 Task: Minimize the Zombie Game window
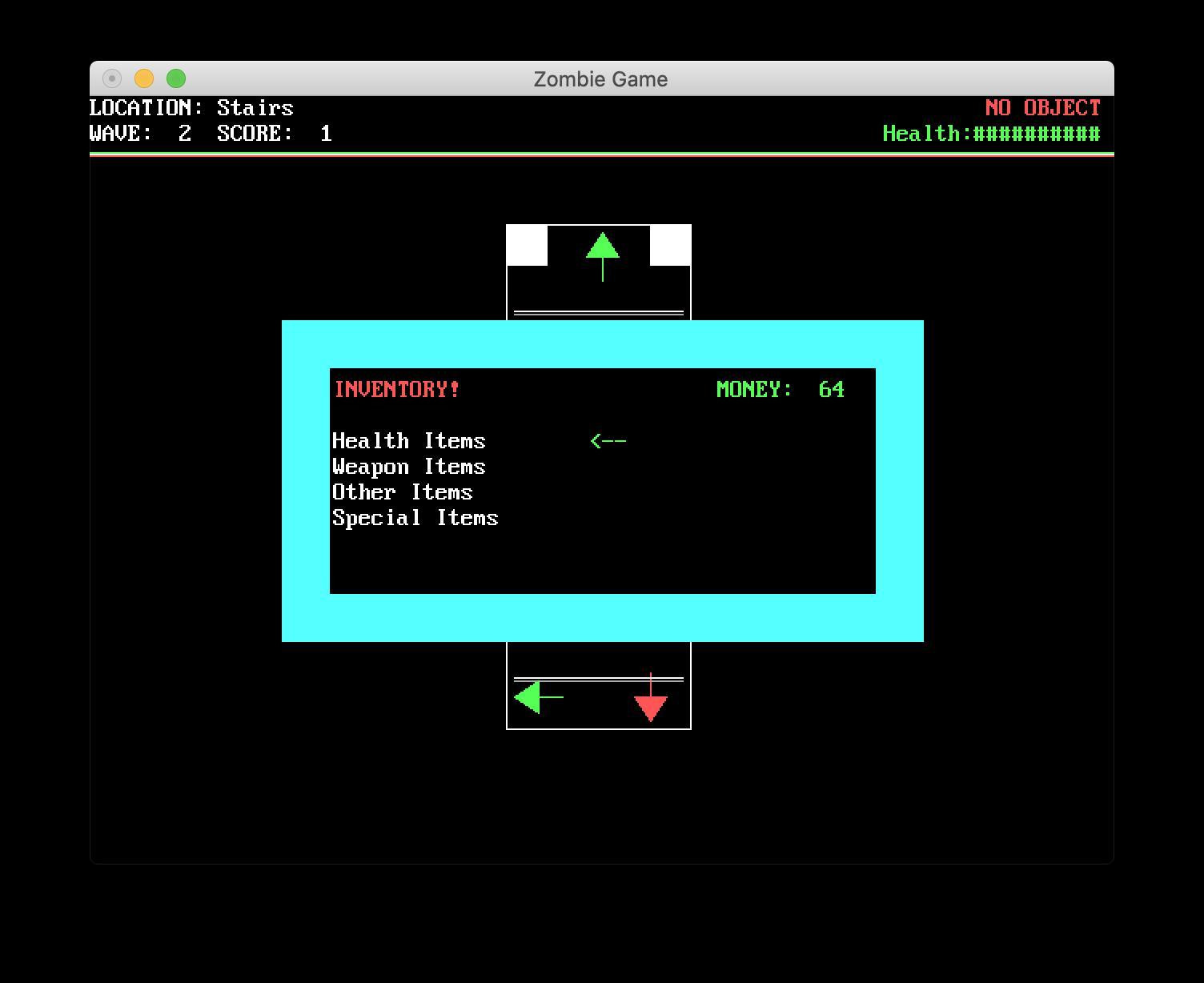point(144,78)
